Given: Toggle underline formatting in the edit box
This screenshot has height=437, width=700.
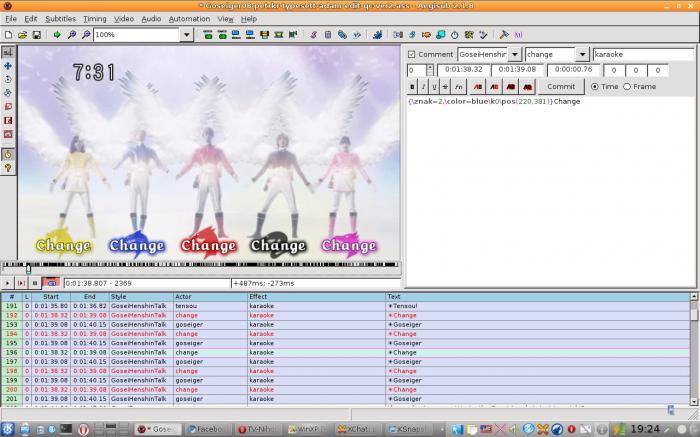Looking at the screenshot, I should pyautogui.click(x=434, y=87).
